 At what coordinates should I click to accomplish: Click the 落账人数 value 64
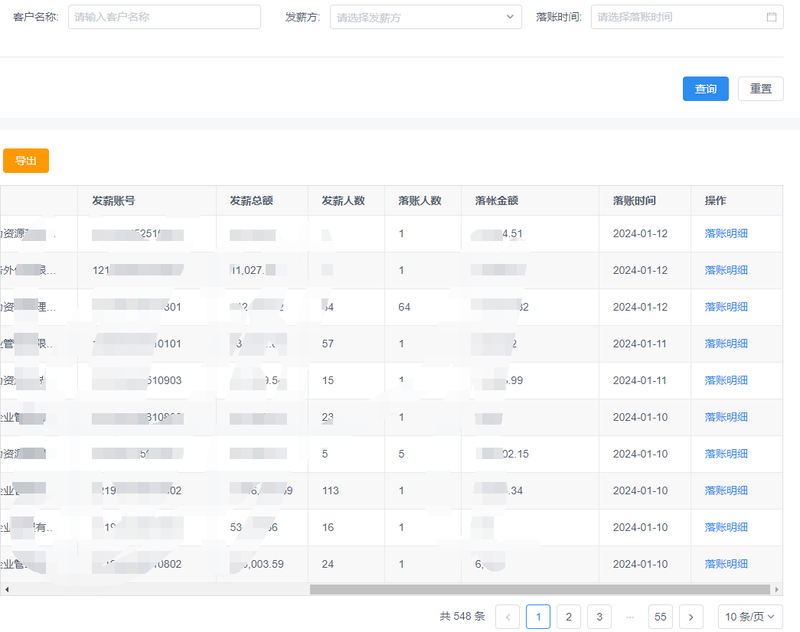(x=404, y=307)
